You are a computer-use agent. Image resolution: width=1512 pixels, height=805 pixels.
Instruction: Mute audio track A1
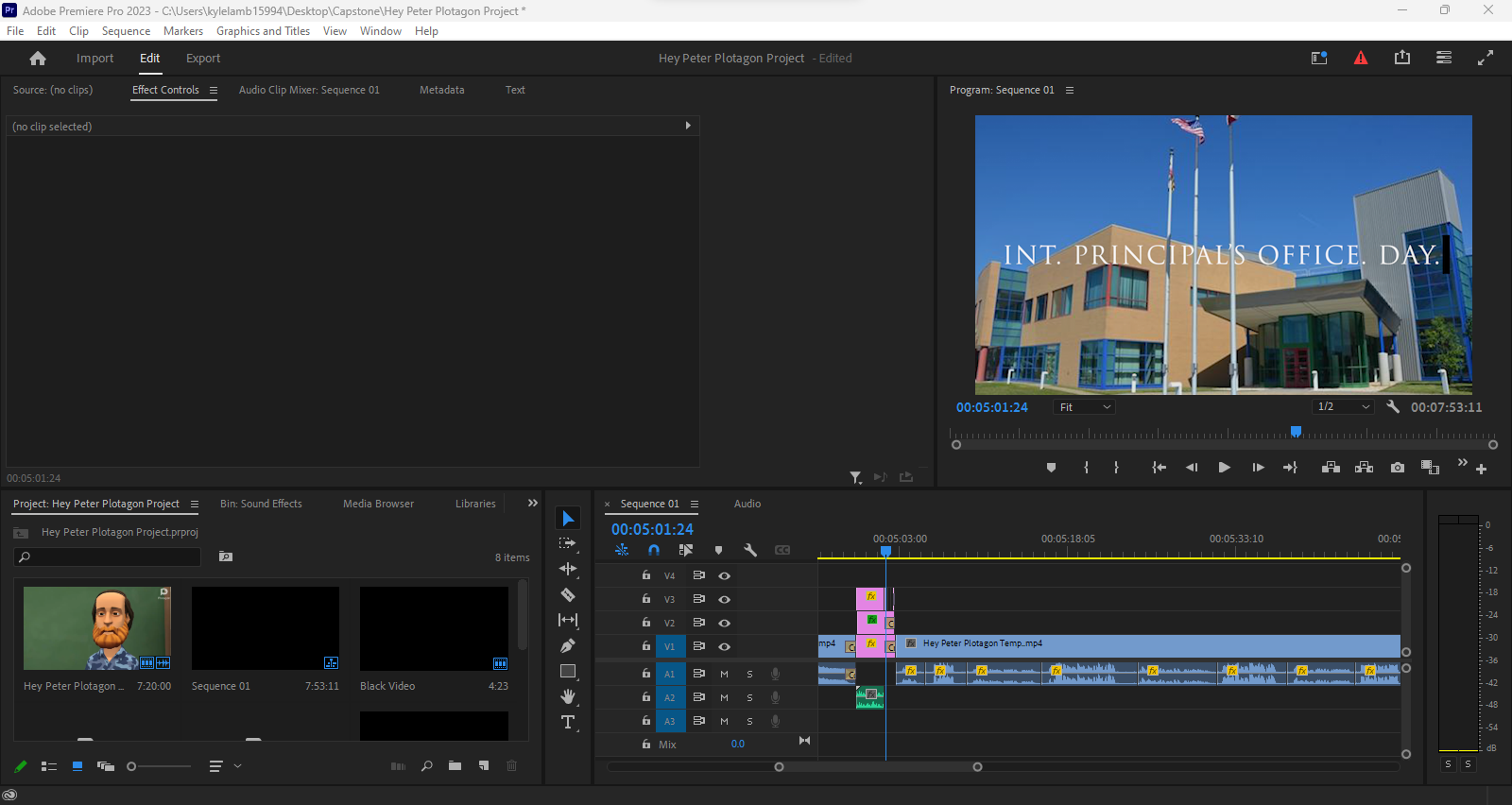coord(724,674)
